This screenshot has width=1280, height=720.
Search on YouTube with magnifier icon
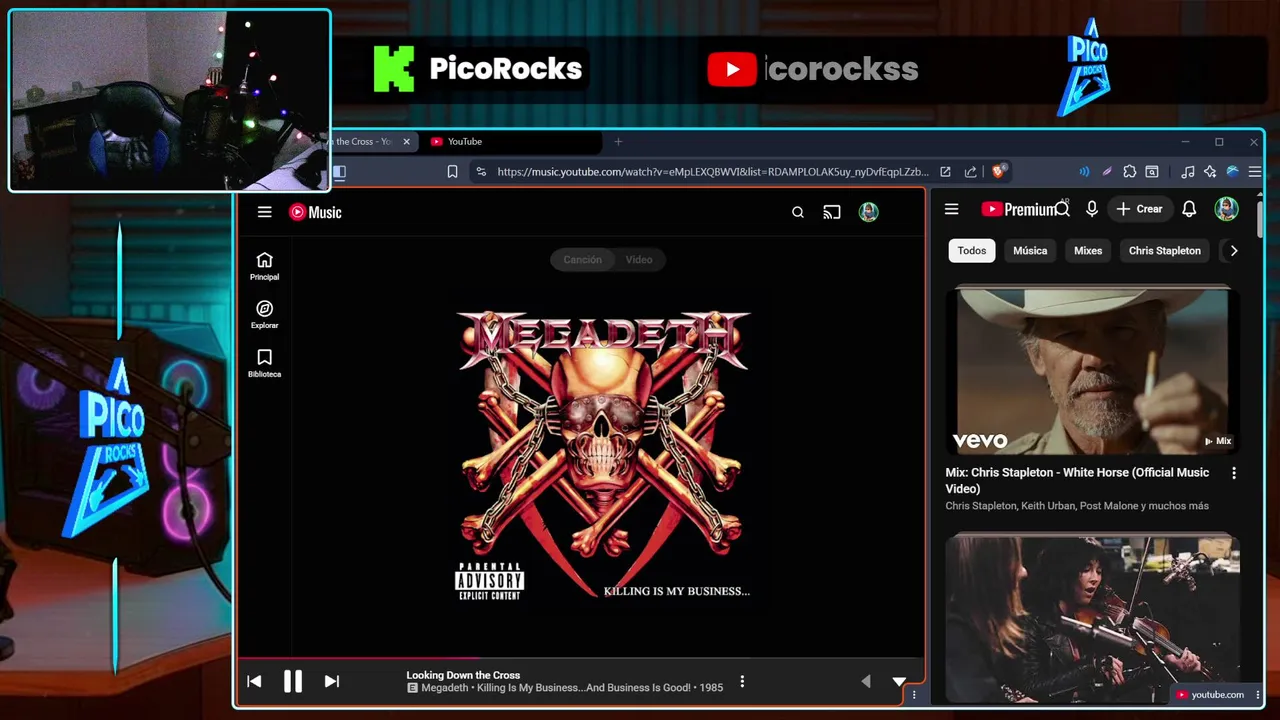click(x=1063, y=209)
